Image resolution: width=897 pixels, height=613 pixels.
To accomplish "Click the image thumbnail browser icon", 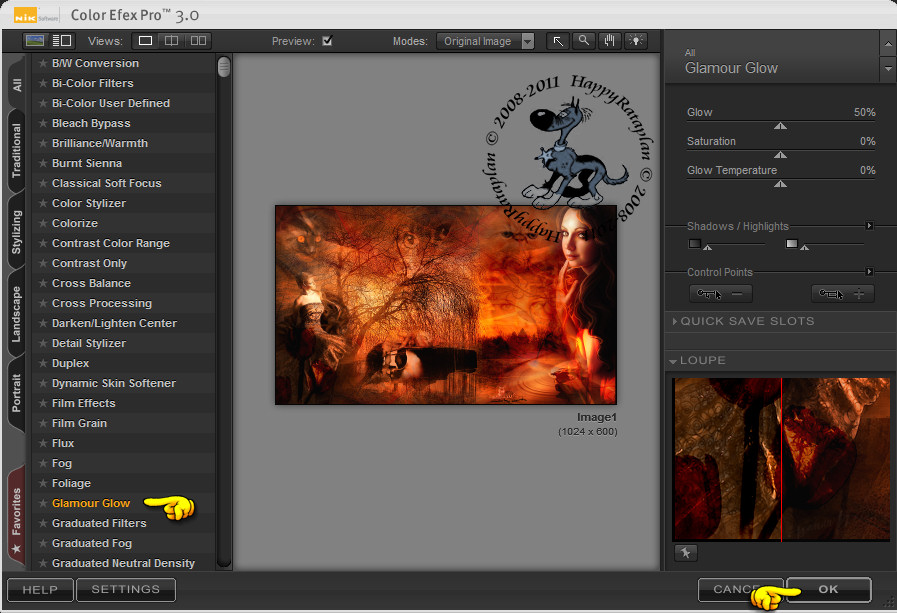I will (x=35, y=41).
